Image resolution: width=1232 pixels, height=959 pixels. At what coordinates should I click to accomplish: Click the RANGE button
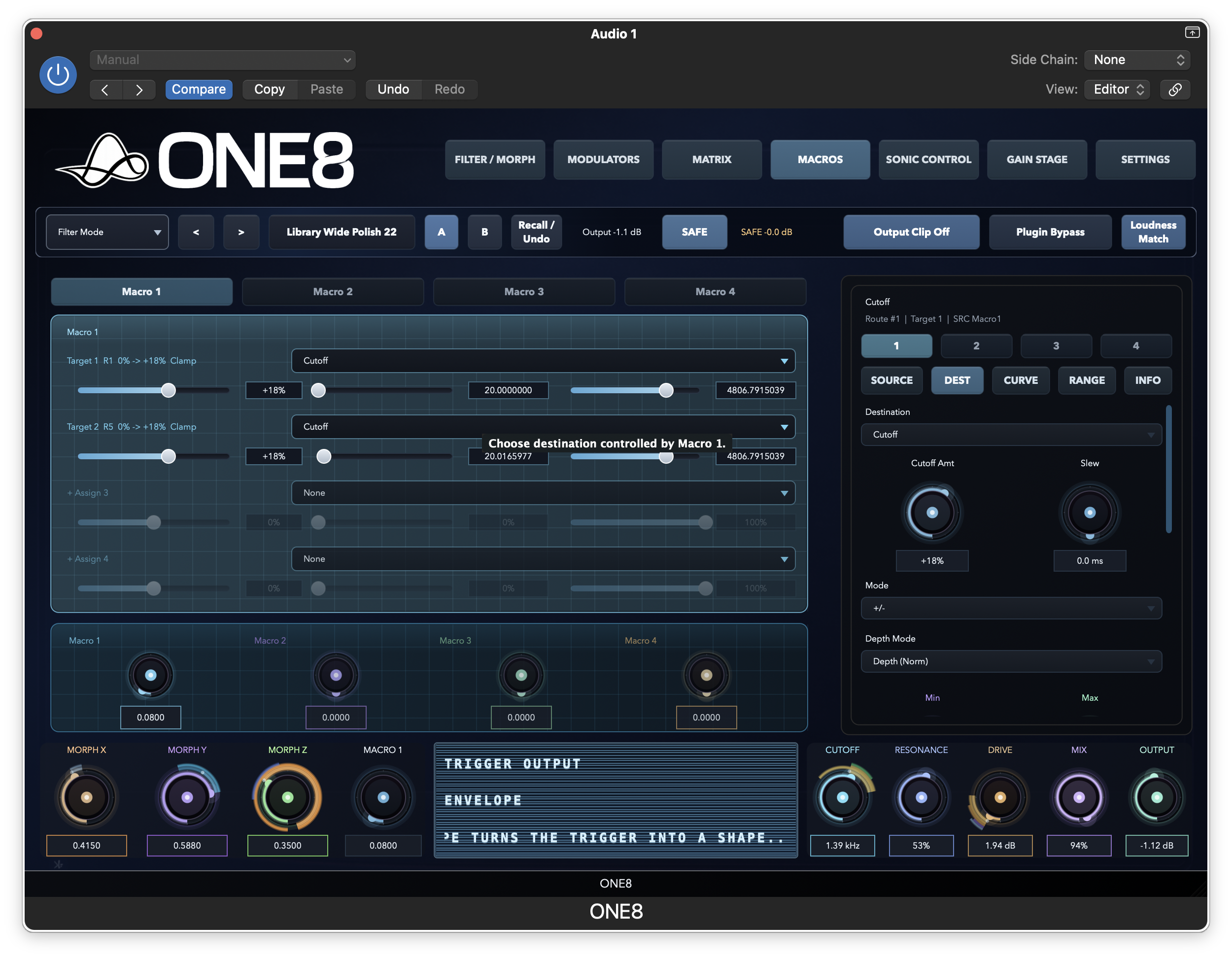1087,380
